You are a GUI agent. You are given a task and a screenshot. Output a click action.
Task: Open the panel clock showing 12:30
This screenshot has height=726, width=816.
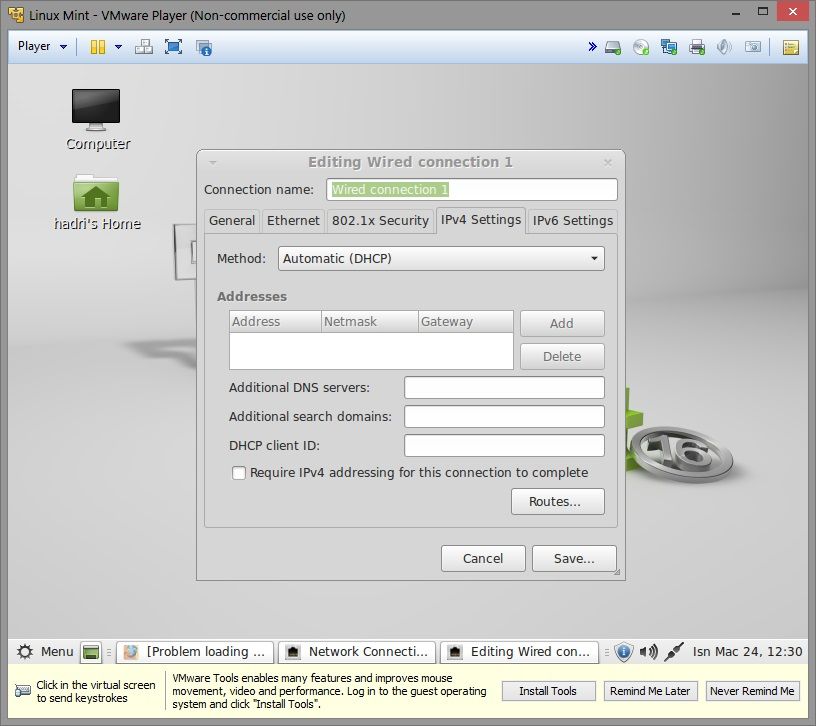click(747, 652)
